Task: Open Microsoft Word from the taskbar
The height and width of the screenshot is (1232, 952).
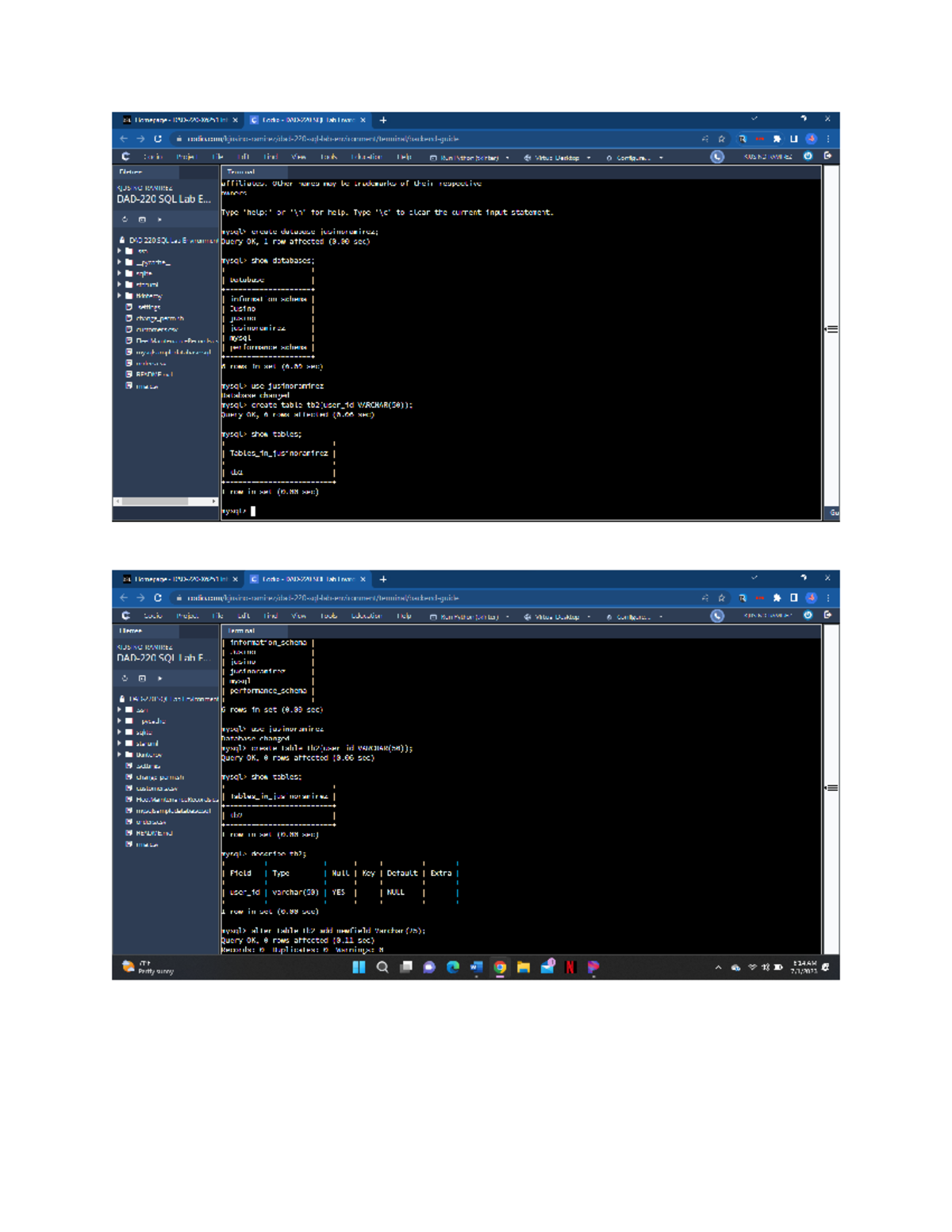Action: [x=476, y=967]
